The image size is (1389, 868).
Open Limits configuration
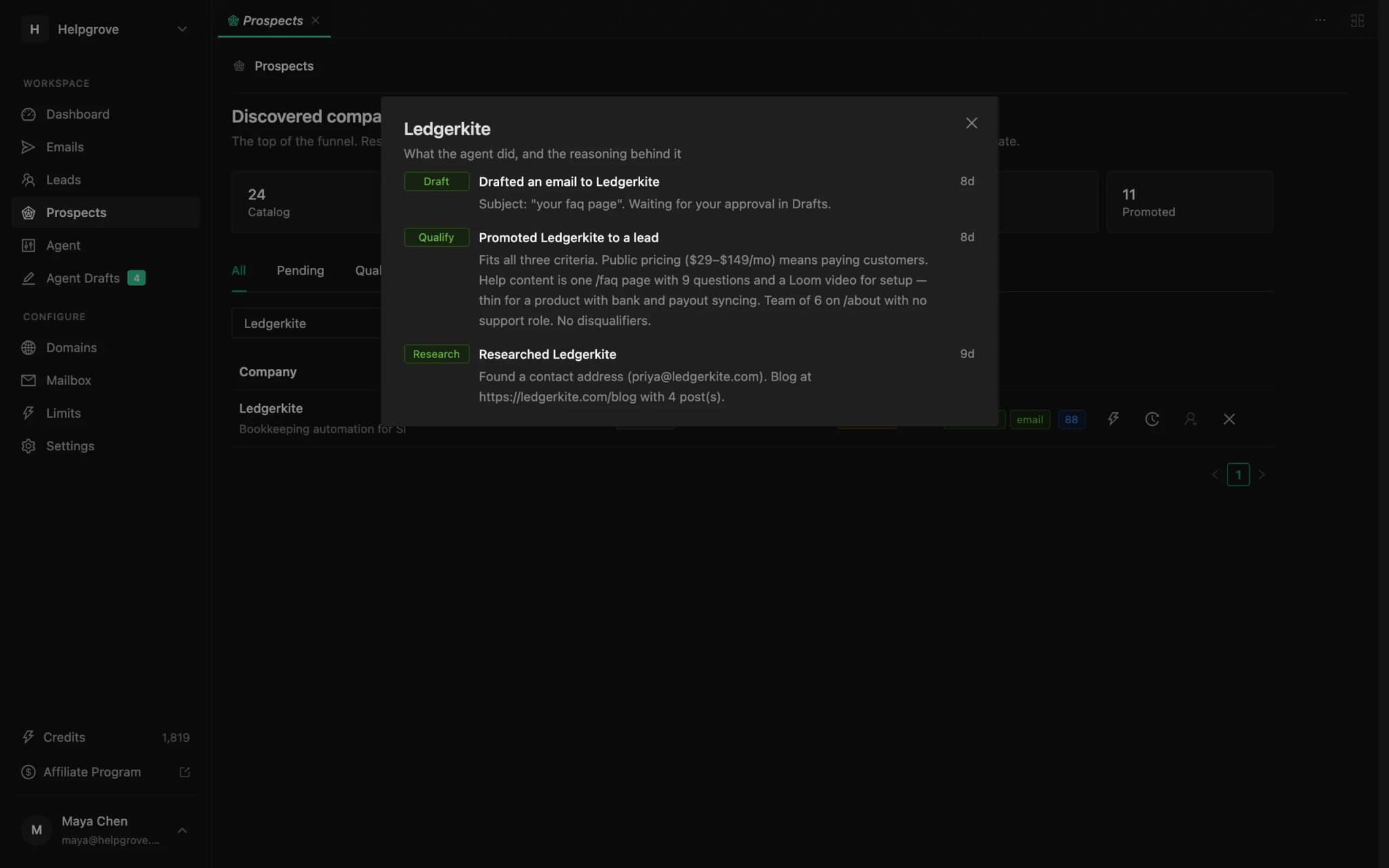[x=106, y=413]
